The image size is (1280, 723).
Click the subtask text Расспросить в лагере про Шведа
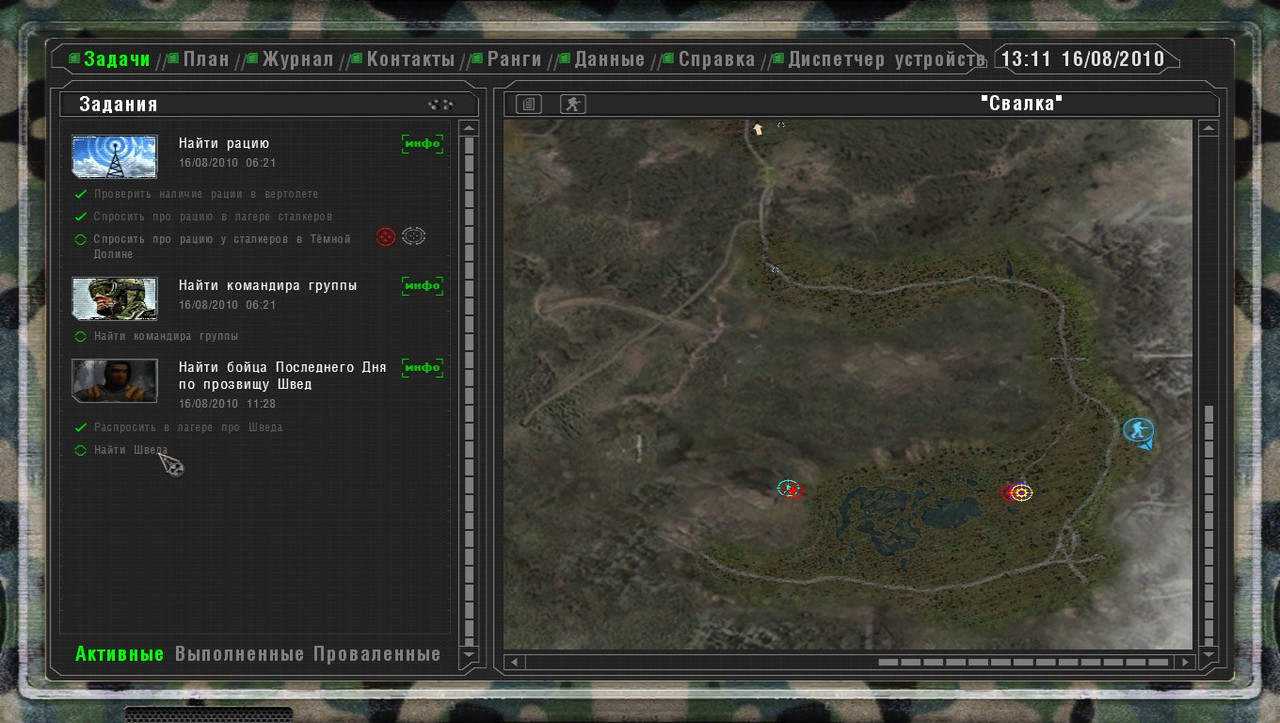[188, 427]
